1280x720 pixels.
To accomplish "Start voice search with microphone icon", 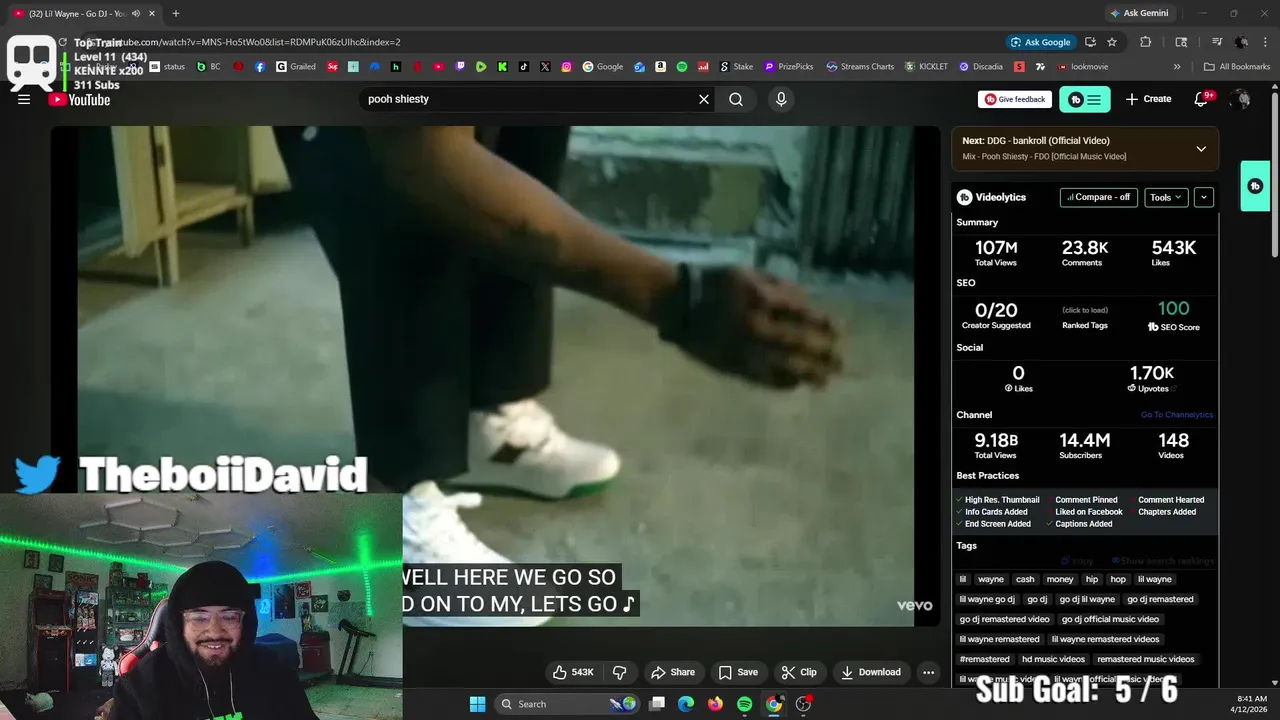I will (x=781, y=99).
